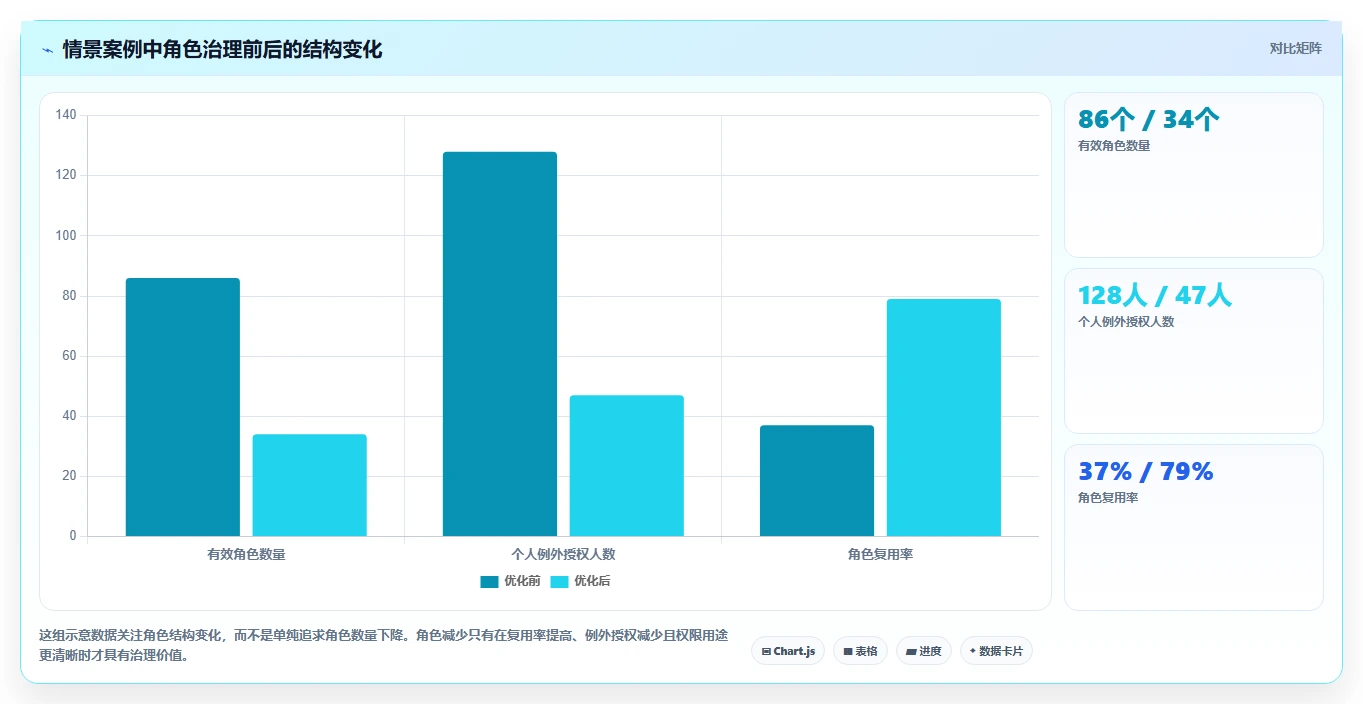Screen dimensions: 1363x704
Task: Toggle the 优化前 dataset in the legend
Action: pos(510,581)
